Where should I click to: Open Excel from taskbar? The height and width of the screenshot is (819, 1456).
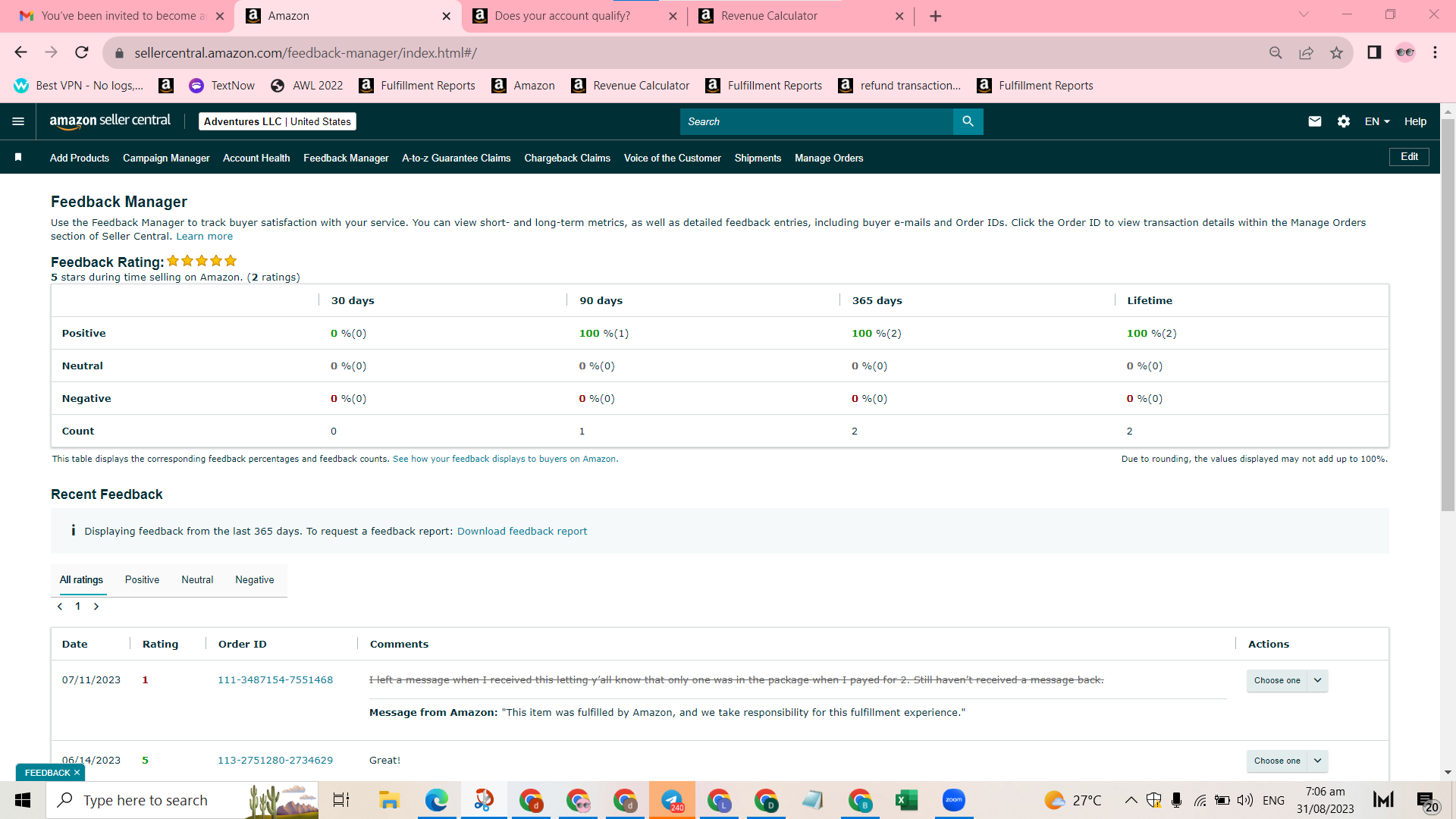[906, 800]
